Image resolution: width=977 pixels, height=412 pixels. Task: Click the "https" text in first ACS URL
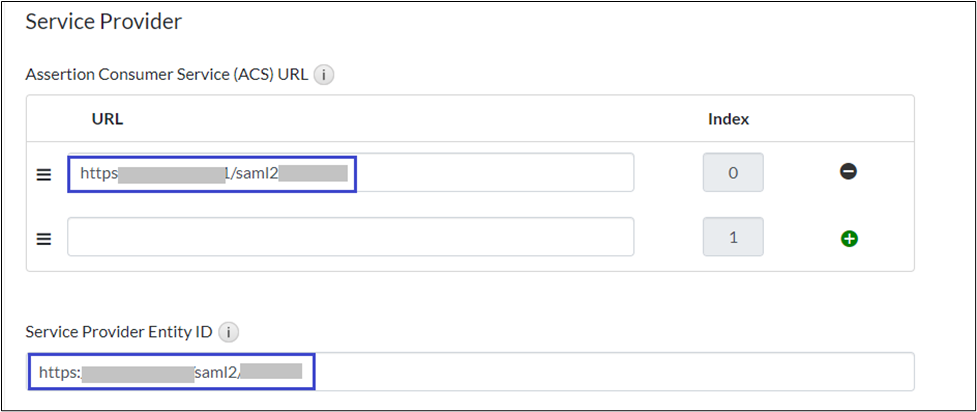tap(99, 174)
